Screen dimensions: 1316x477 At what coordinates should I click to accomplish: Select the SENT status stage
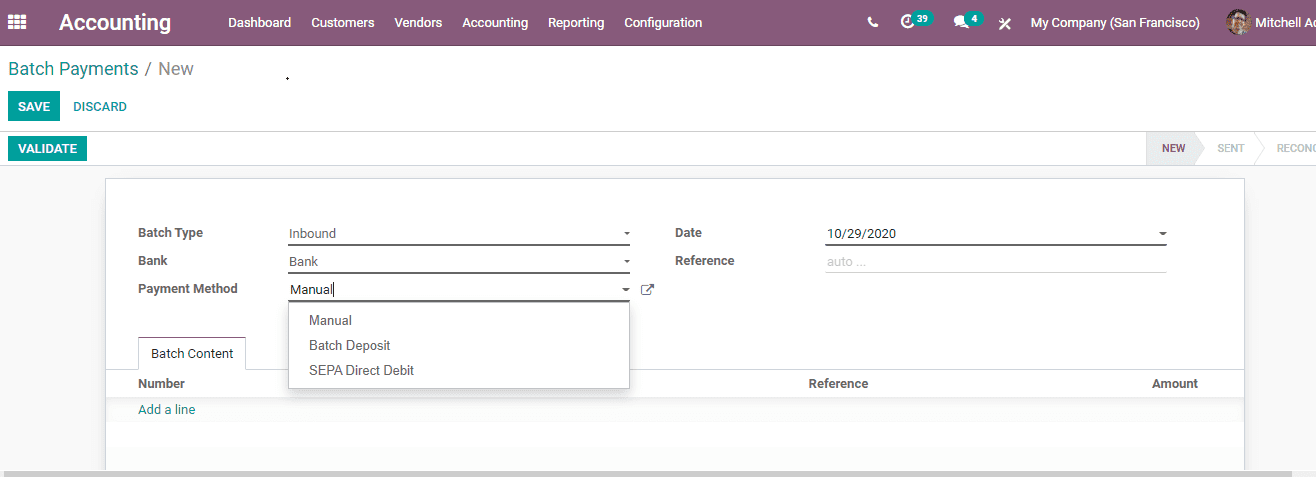click(x=1230, y=148)
